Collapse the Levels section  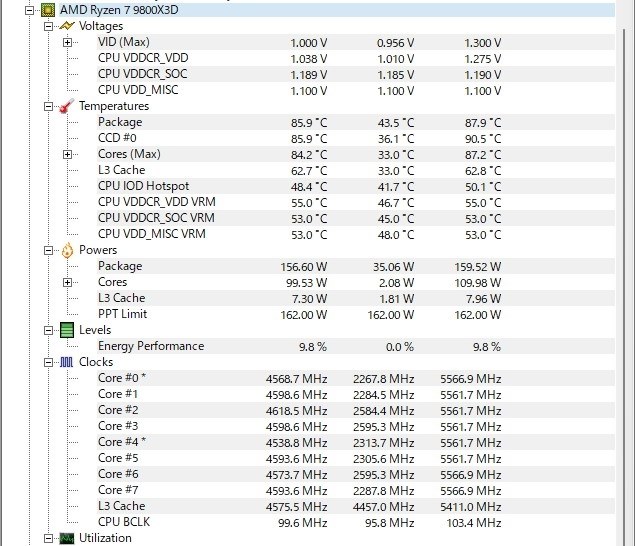click(x=48, y=331)
